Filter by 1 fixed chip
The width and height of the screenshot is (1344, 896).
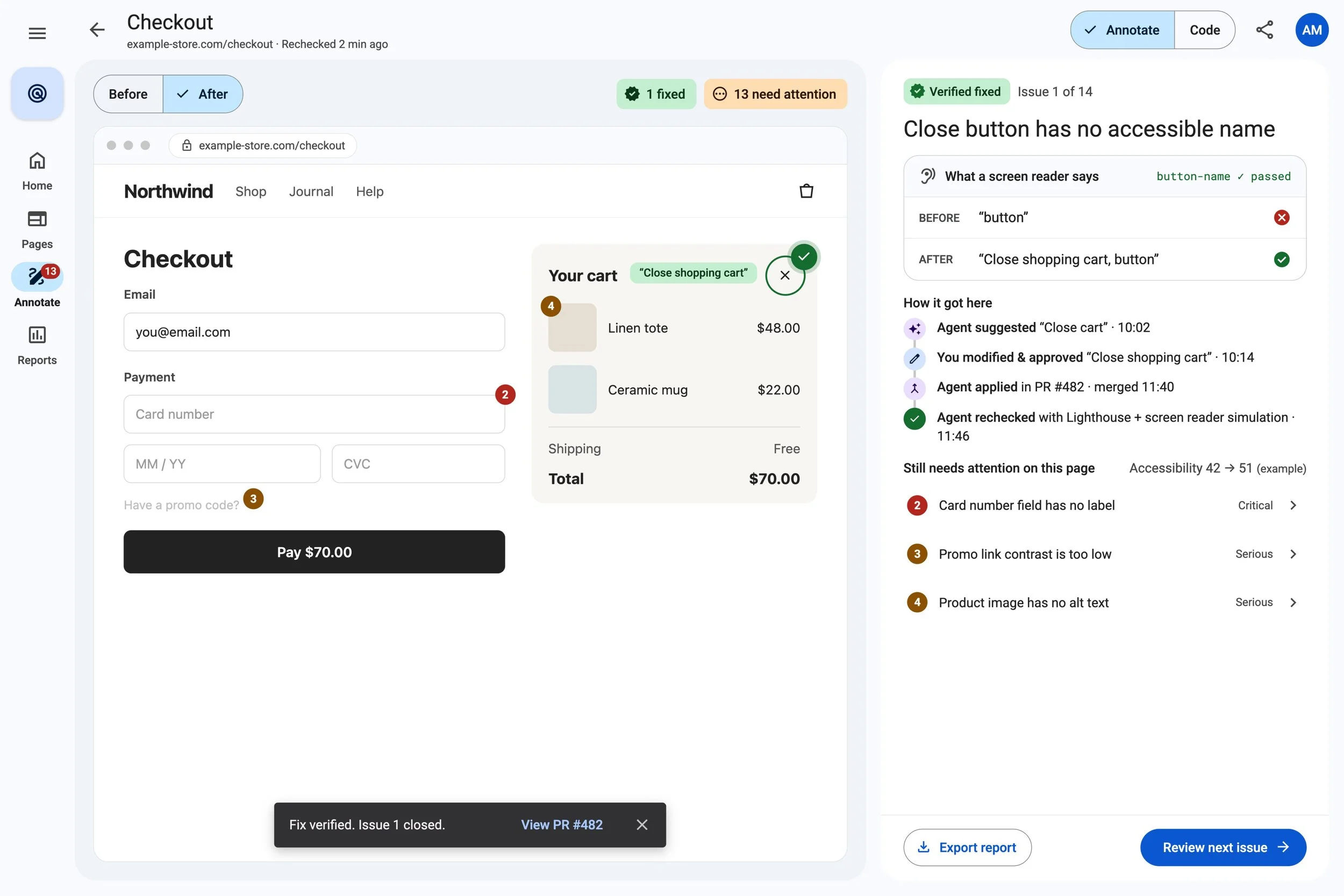pyautogui.click(x=656, y=94)
